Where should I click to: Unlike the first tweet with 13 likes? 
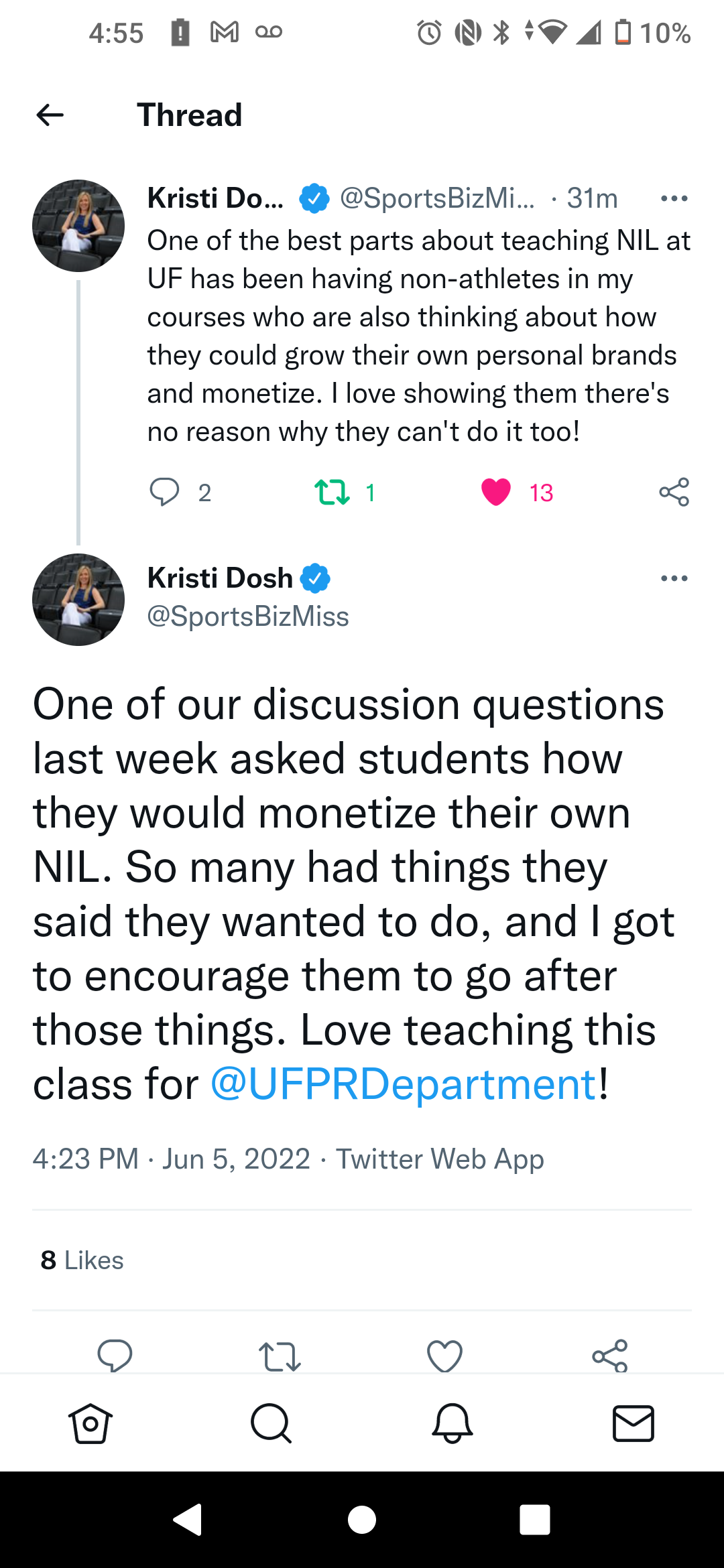[x=496, y=492]
